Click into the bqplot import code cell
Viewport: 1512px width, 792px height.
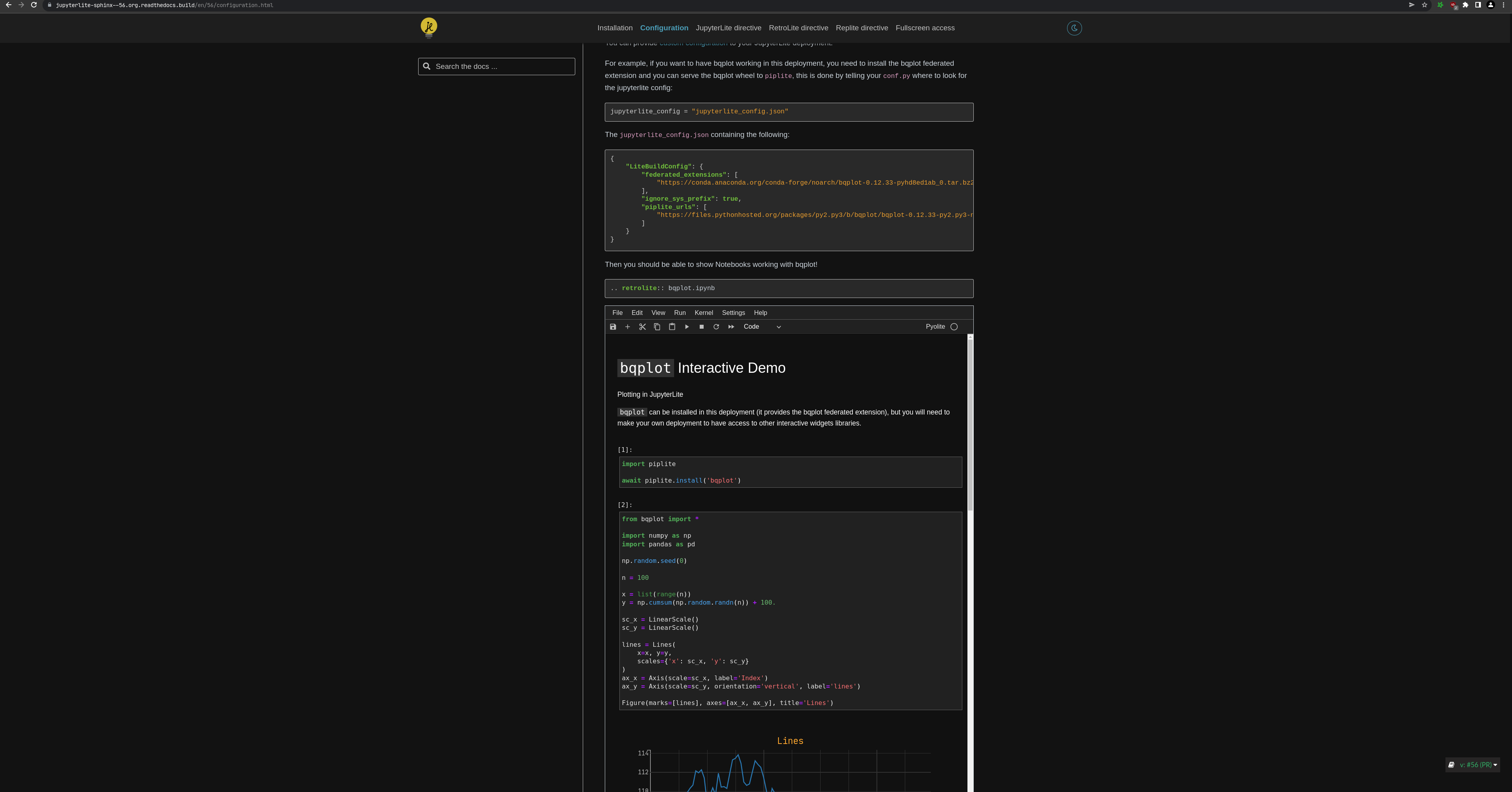click(x=791, y=611)
